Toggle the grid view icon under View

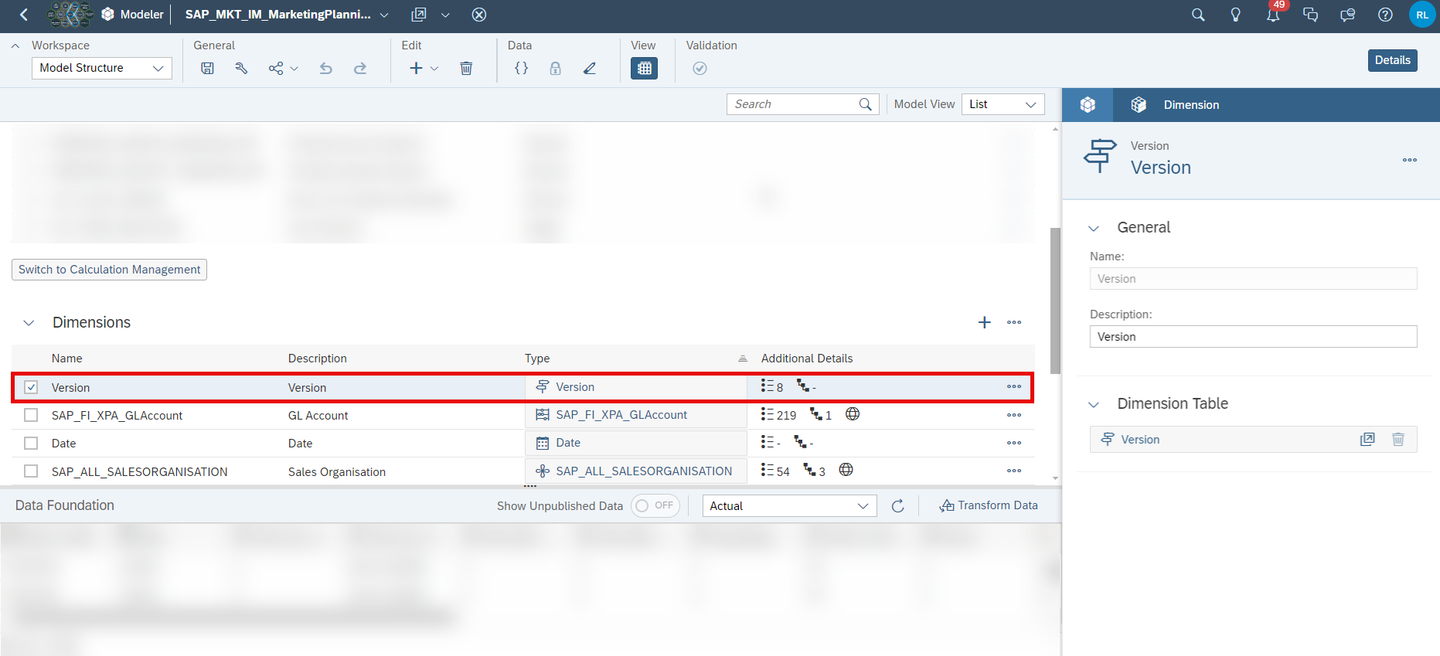(644, 68)
